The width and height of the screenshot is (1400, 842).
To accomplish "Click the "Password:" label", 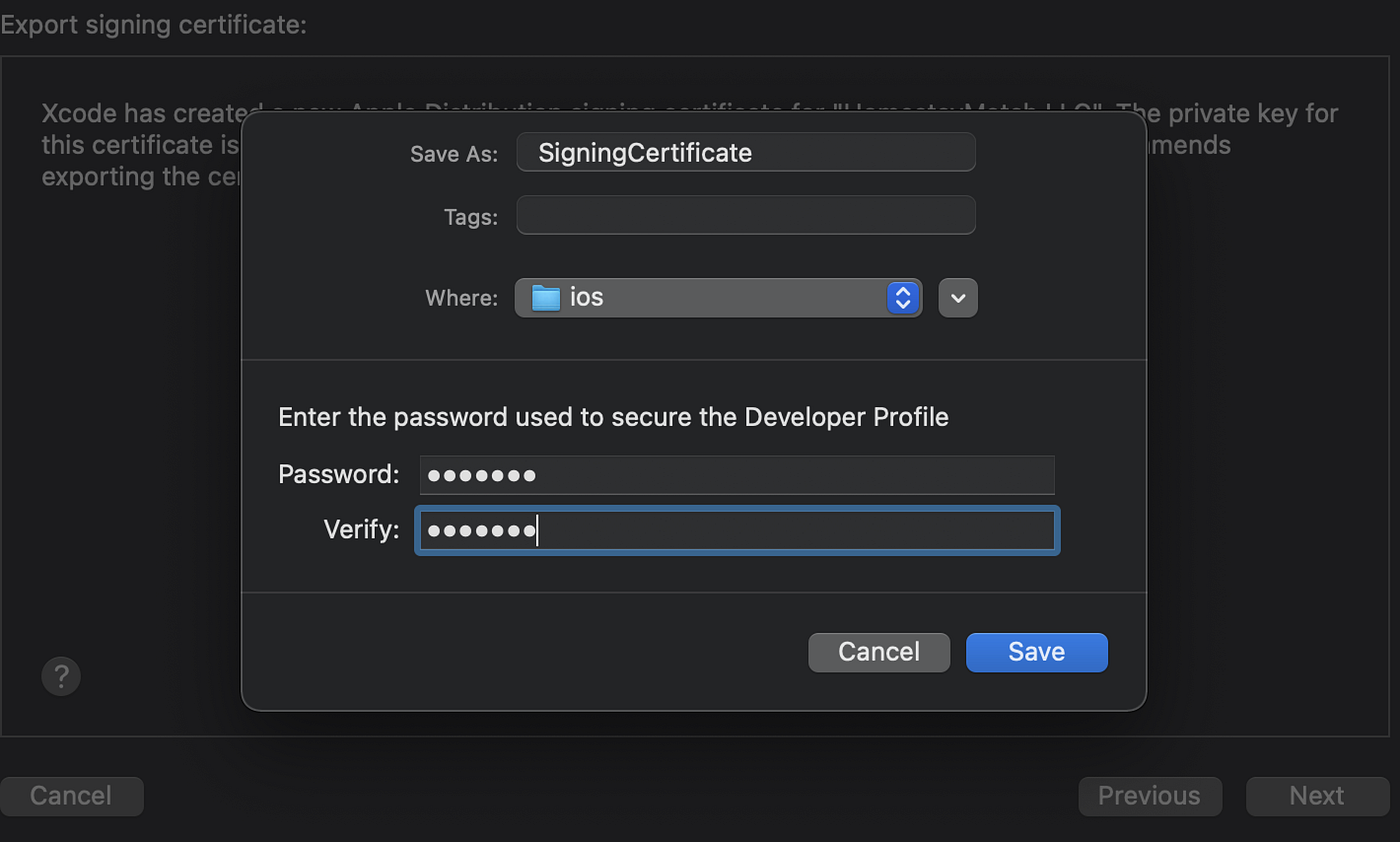I will point(339,474).
